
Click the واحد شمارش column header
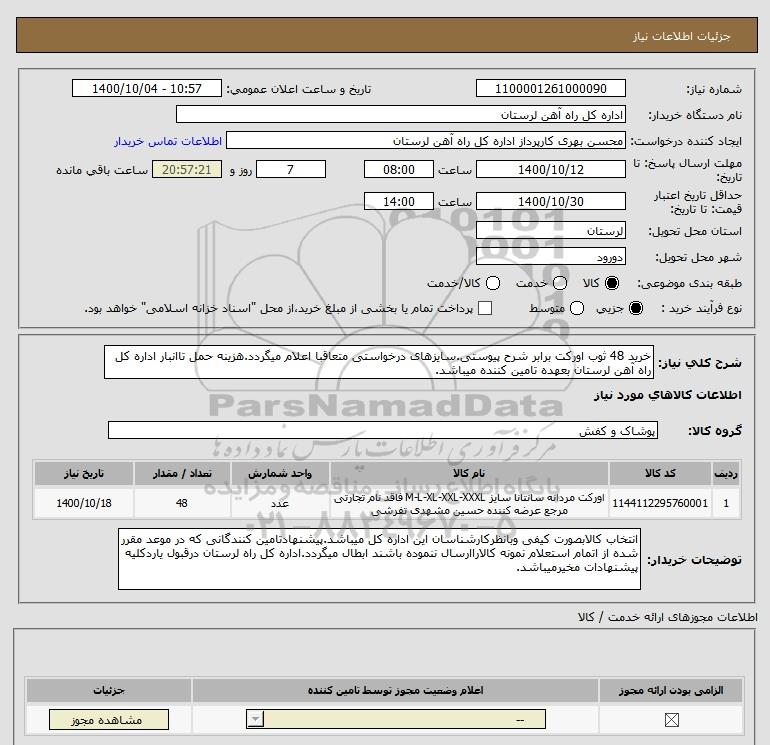coord(280,473)
